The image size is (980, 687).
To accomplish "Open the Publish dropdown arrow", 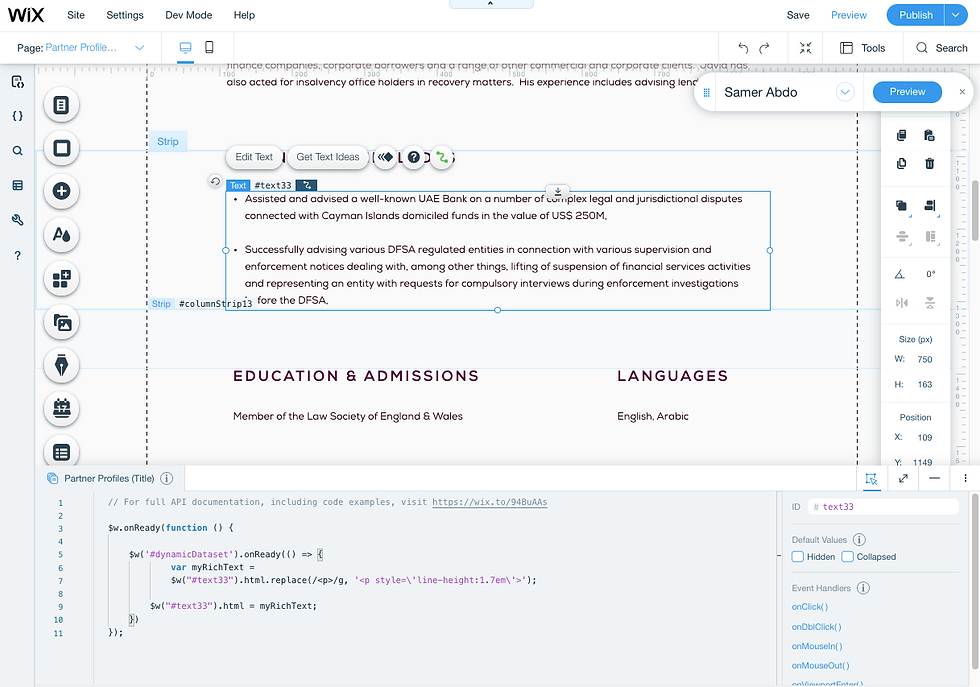I will coord(954,15).
